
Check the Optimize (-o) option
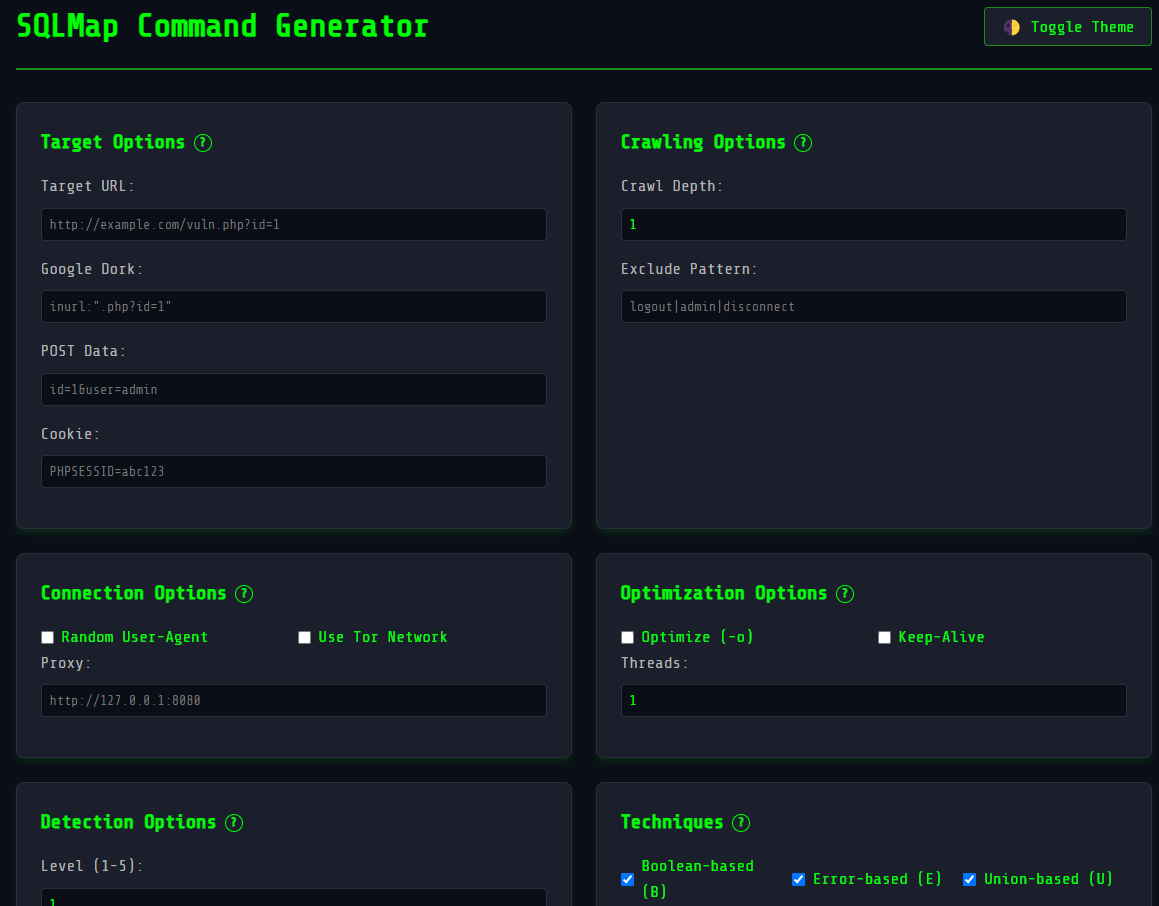628,637
